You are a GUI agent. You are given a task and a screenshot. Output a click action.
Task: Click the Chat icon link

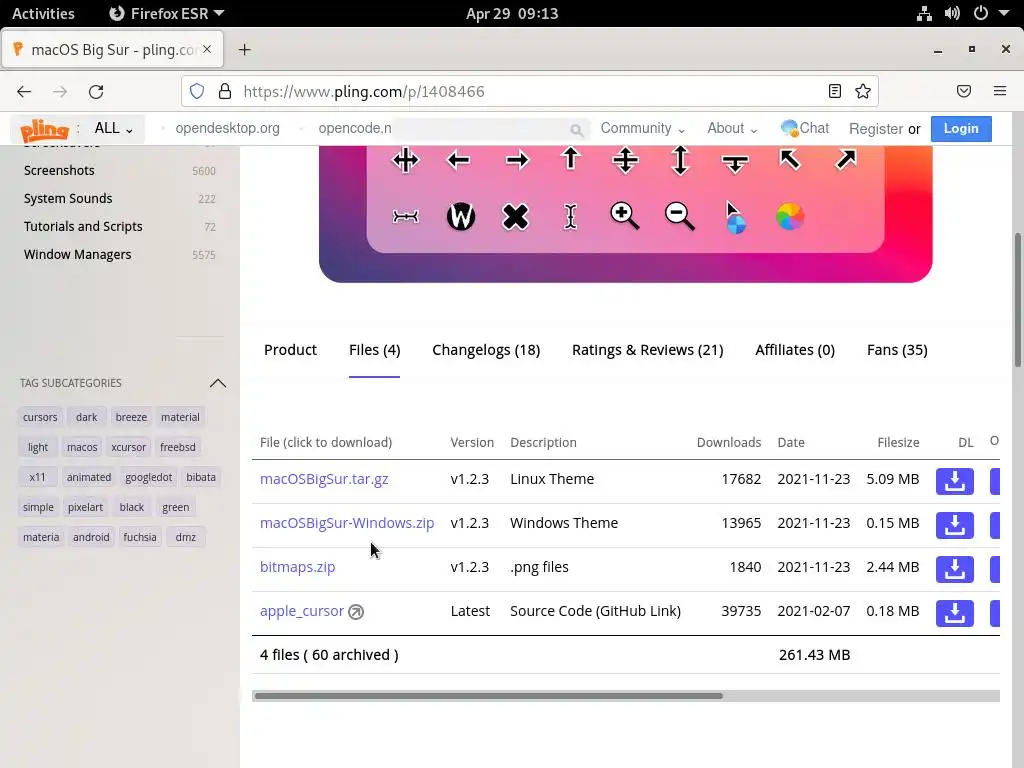pyautogui.click(x=805, y=128)
